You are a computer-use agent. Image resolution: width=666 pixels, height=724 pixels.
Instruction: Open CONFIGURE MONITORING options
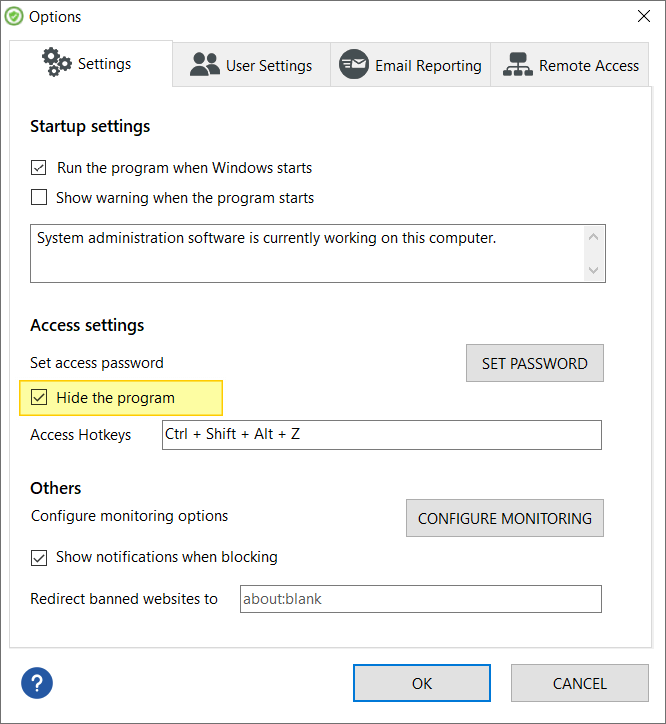coord(505,518)
